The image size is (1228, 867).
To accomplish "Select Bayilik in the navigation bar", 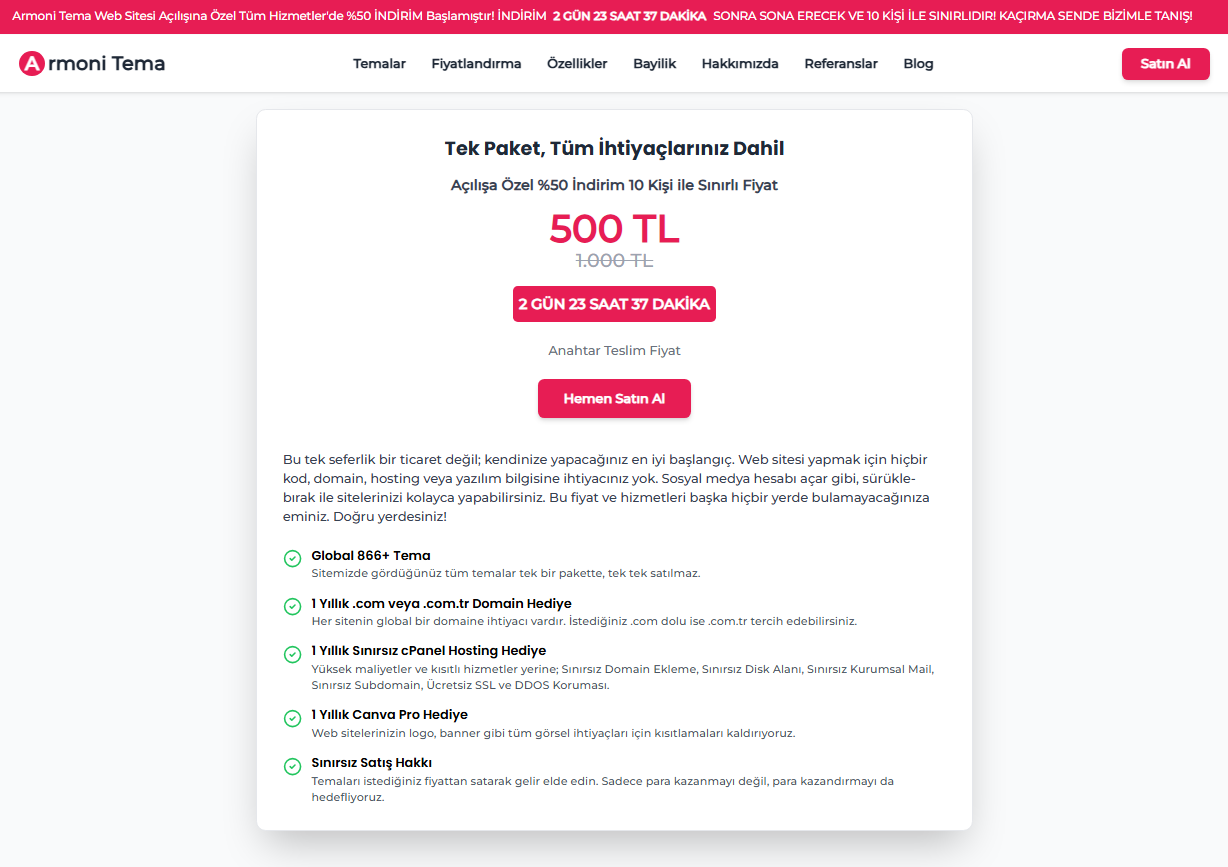I will [x=655, y=64].
